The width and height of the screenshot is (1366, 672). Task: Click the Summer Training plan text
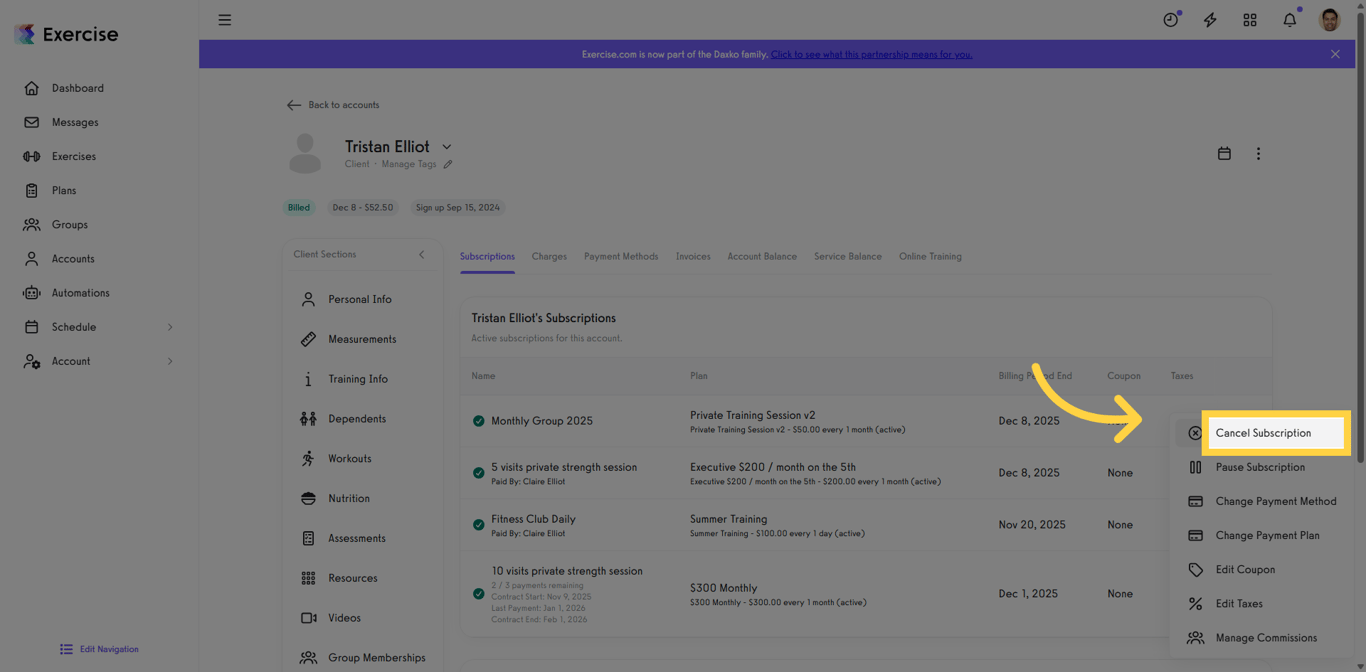pyautogui.click(x=728, y=519)
